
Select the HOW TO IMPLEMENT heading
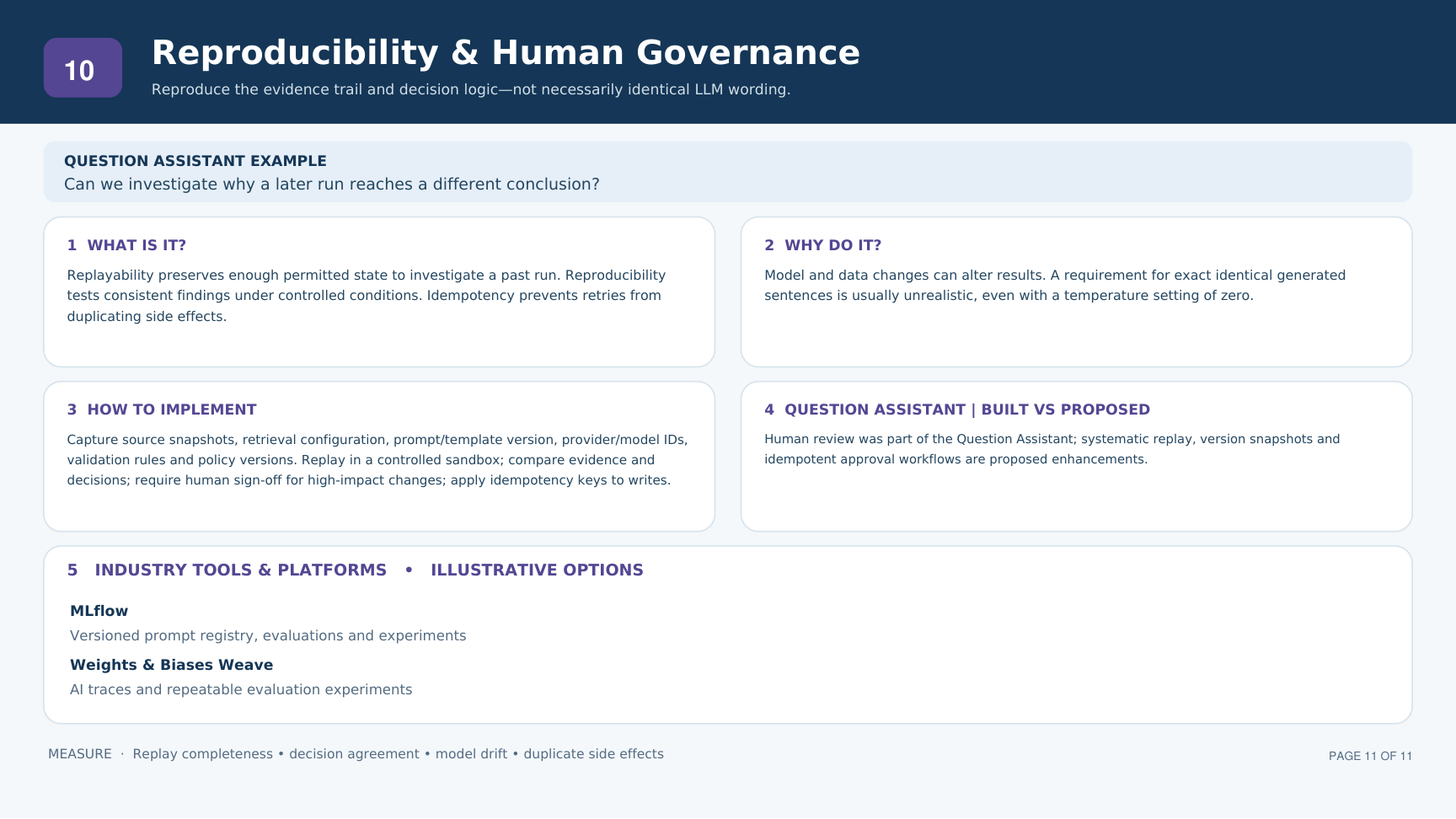(162, 409)
